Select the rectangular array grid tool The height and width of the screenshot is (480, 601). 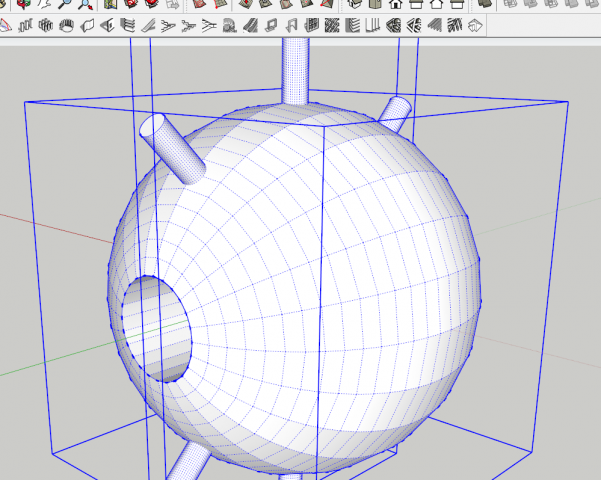point(46,26)
